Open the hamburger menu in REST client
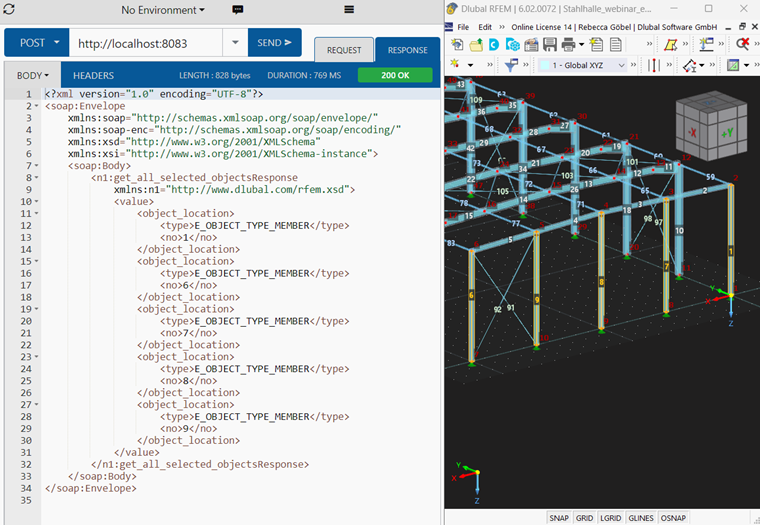Screen dimensions: 760x525 pyautogui.click(x=349, y=9)
